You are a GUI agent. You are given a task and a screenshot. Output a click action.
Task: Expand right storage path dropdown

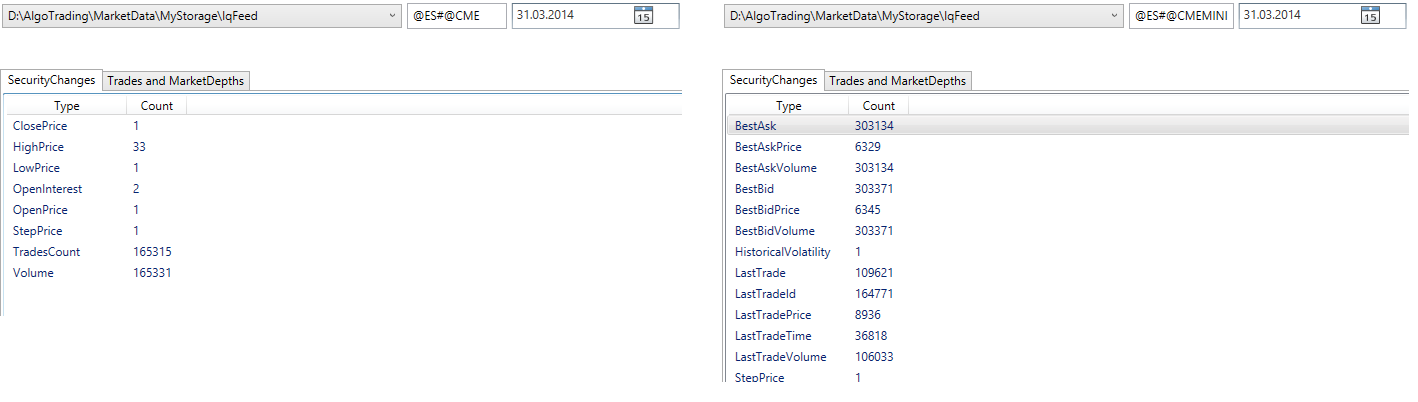(x=1114, y=16)
